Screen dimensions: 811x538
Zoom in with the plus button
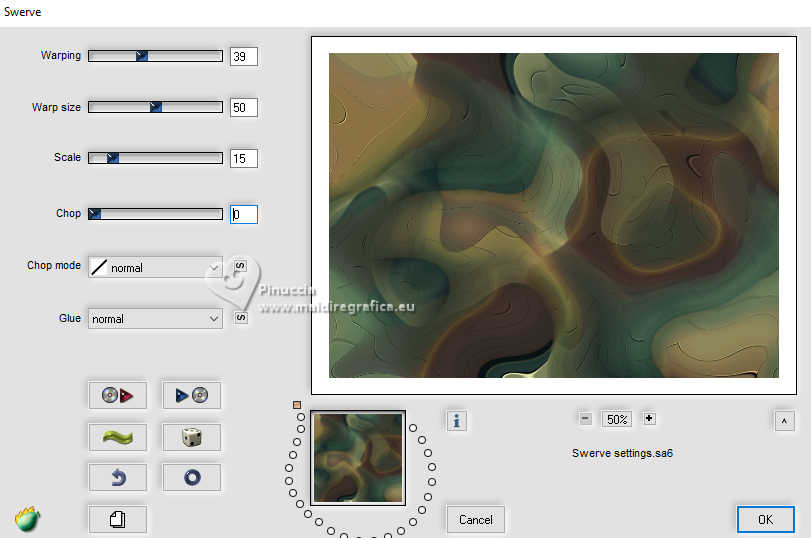tap(649, 418)
